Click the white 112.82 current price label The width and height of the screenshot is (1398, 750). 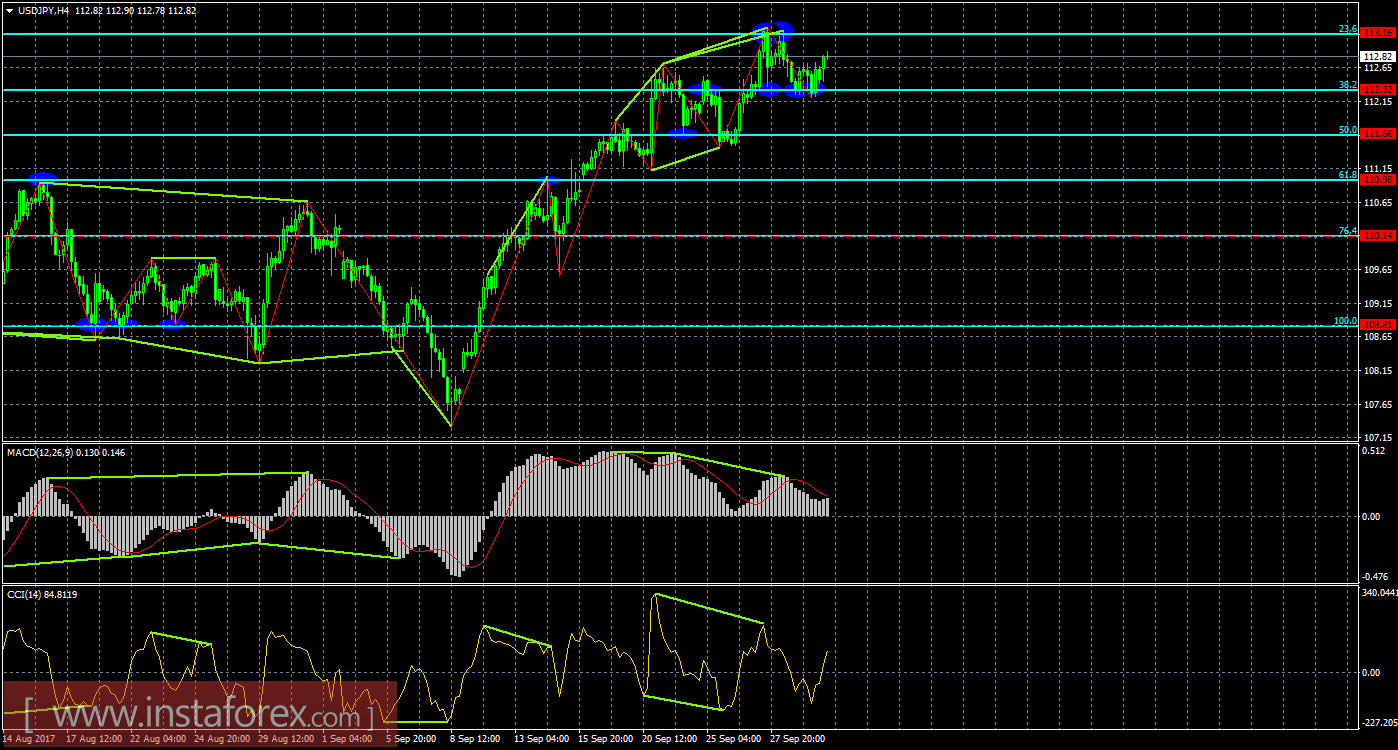tap(1379, 56)
